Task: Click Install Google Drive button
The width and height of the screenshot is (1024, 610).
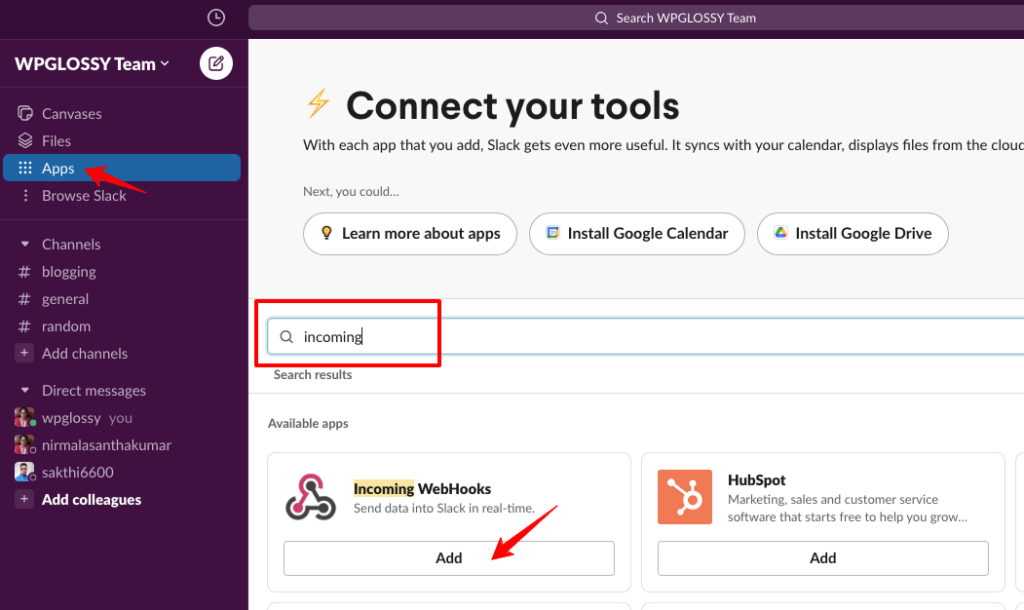Action: click(x=852, y=233)
